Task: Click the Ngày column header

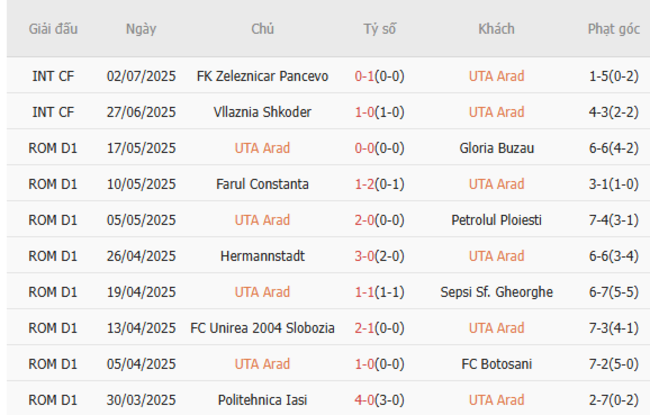Action: coord(141,29)
